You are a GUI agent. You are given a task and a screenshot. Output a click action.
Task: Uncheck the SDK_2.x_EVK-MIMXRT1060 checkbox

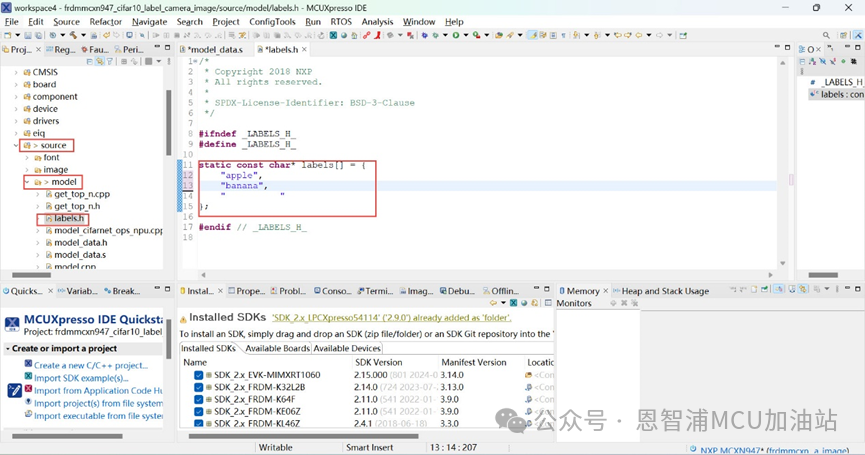pos(198,376)
